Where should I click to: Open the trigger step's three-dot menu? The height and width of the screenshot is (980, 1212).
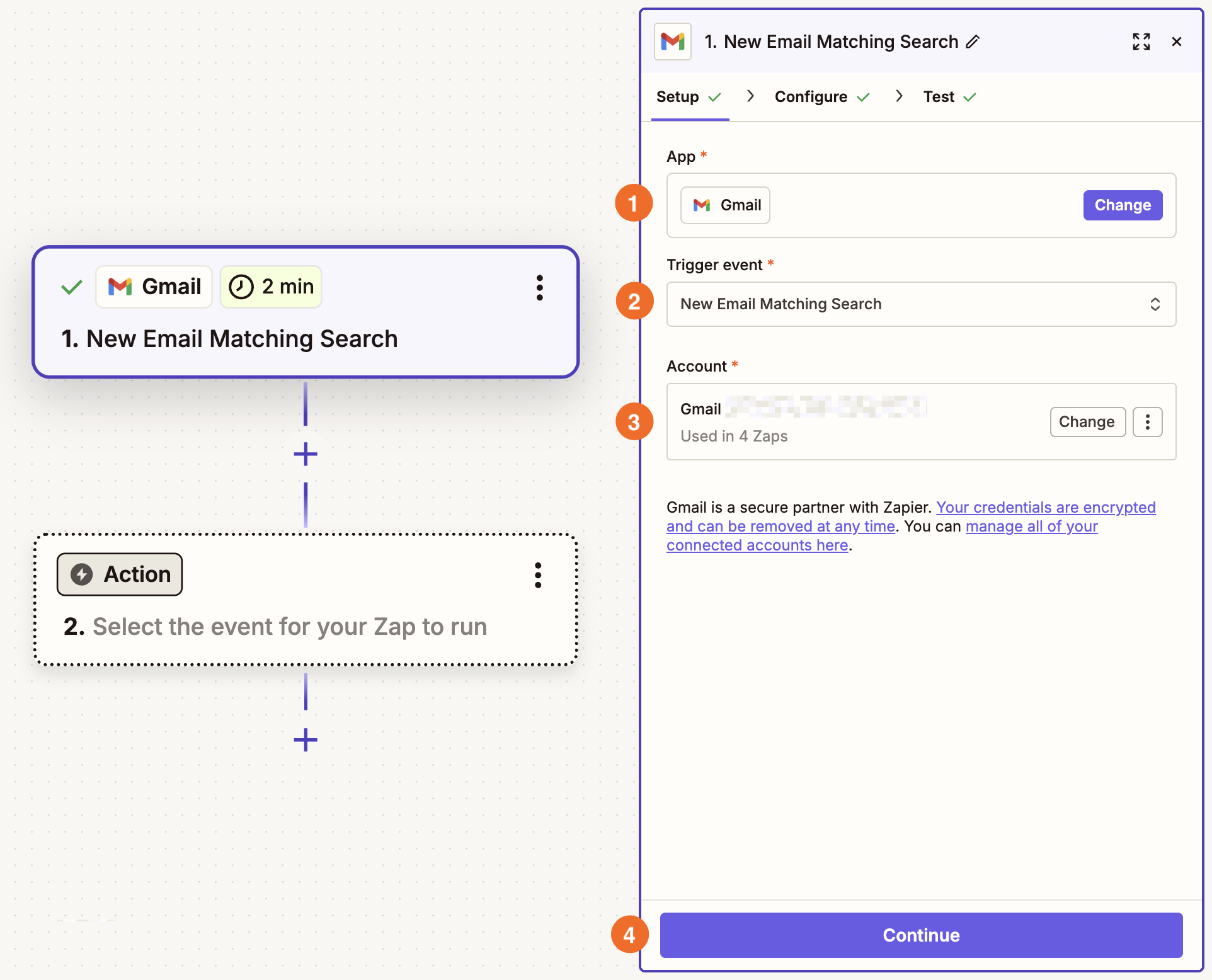tap(540, 287)
